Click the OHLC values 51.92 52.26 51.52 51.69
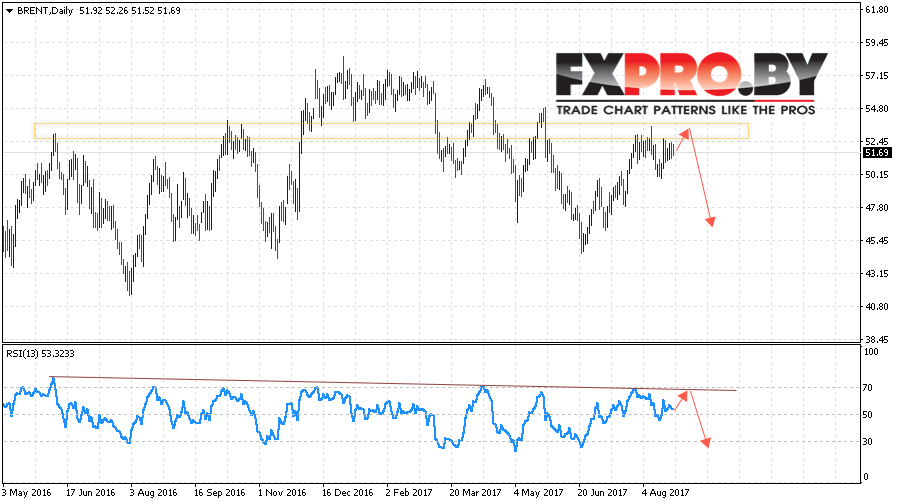The image size is (900, 504). tap(130, 10)
